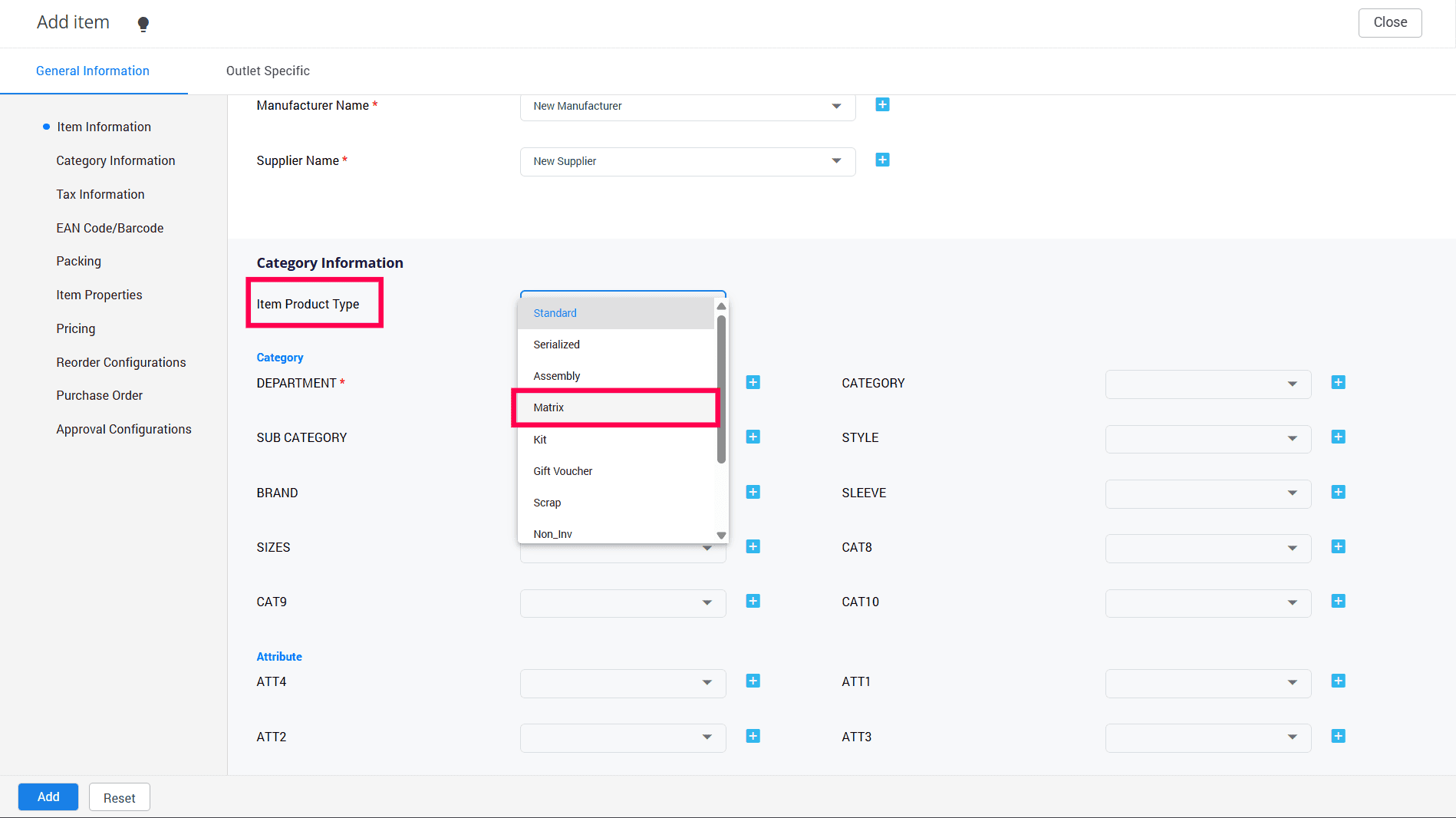Screen dimensions: 1456x818
Task: Go to Item Information section
Action: pos(104,127)
